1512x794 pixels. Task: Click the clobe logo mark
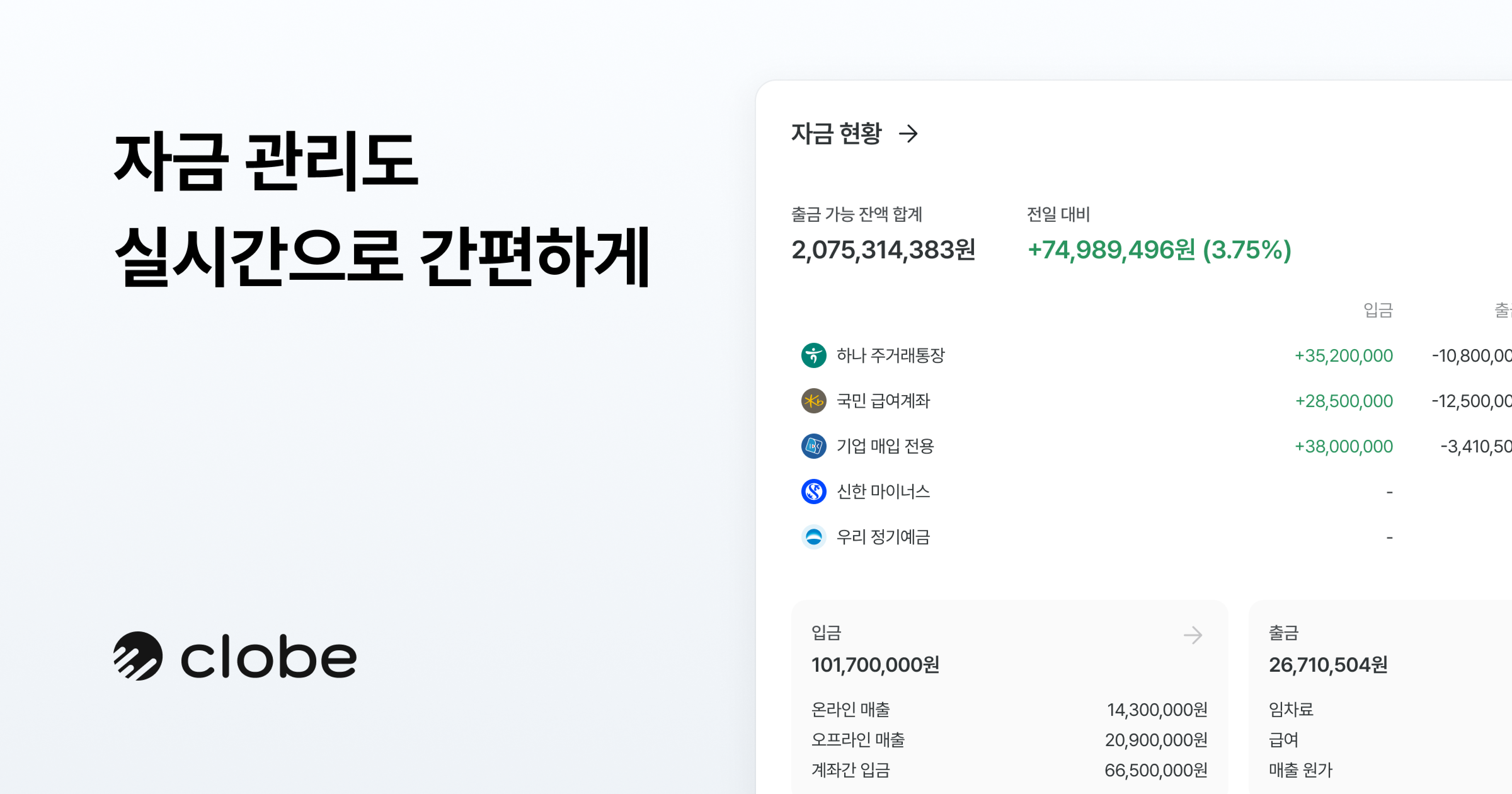click(x=138, y=656)
